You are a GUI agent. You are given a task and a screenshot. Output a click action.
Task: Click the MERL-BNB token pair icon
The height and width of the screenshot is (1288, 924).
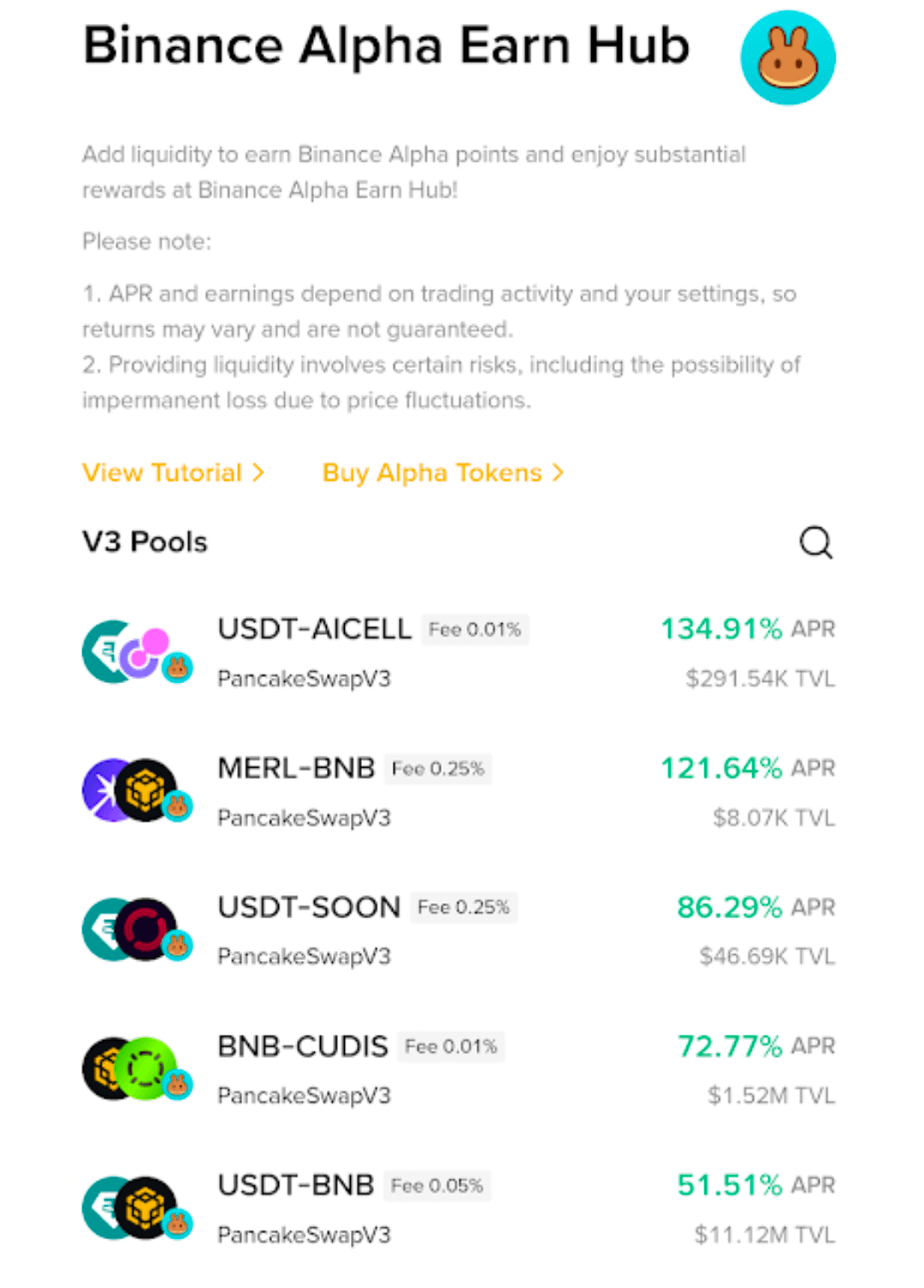pyautogui.click(x=137, y=791)
